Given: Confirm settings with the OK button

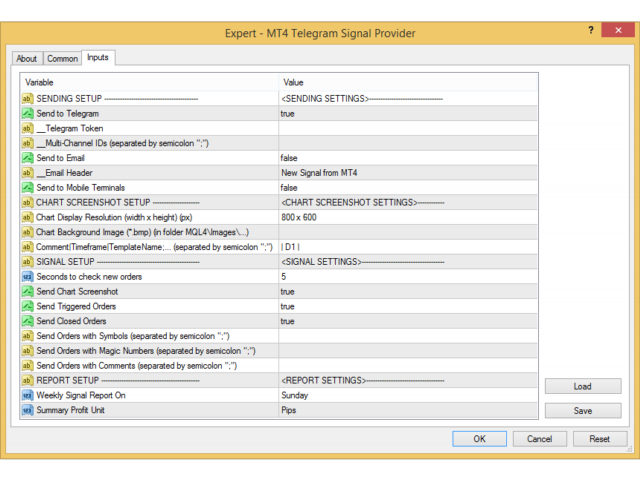Looking at the screenshot, I should 480,439.
